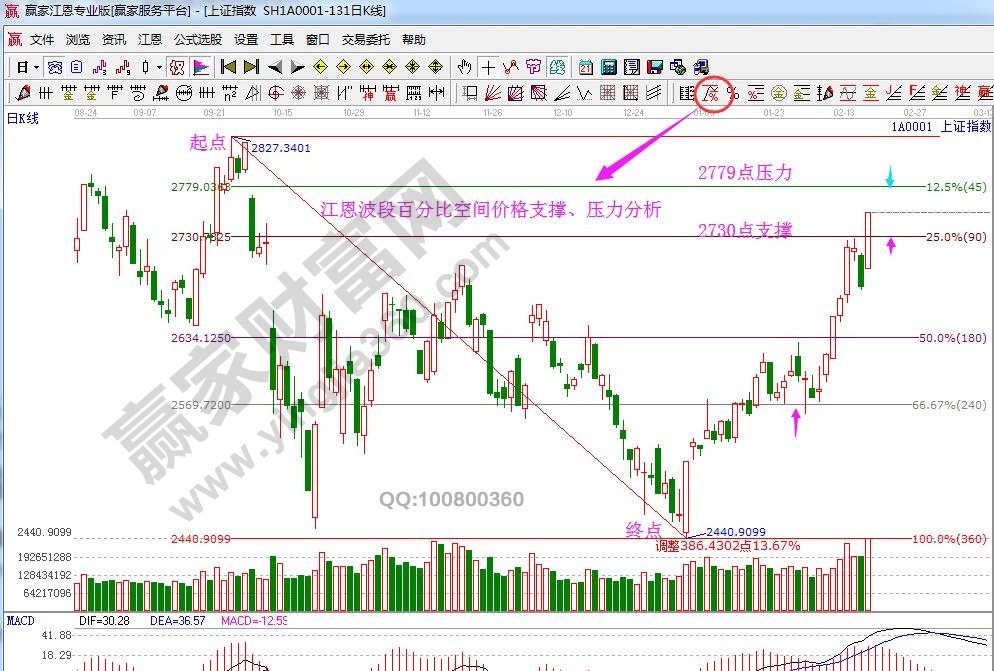The height and width of the screenshot is (671, 994).
Task: Open the 江恩 menu
Action: click(150, 40)
